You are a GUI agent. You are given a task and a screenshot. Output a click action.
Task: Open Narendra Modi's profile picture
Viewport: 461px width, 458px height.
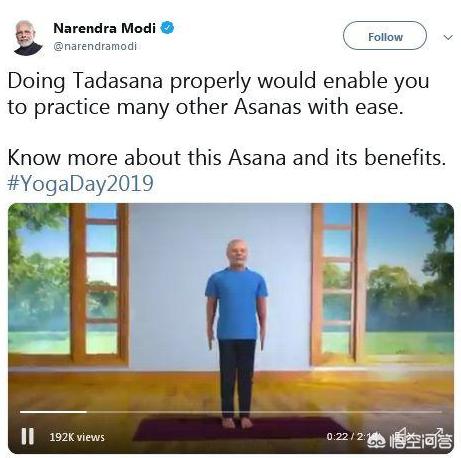point(28,38)
